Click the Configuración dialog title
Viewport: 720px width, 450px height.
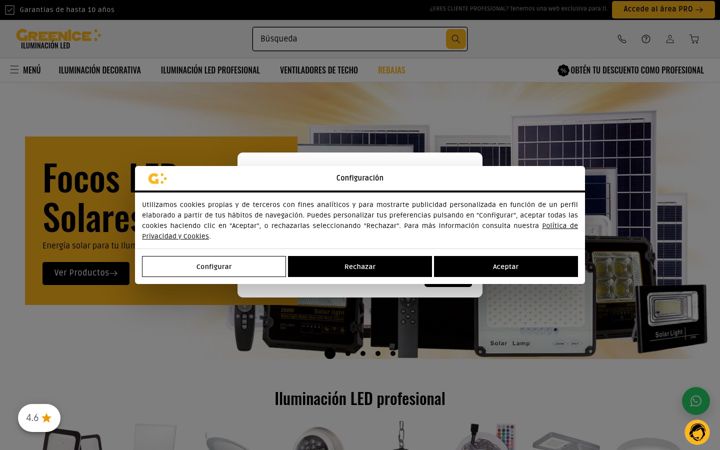point(360,178)
